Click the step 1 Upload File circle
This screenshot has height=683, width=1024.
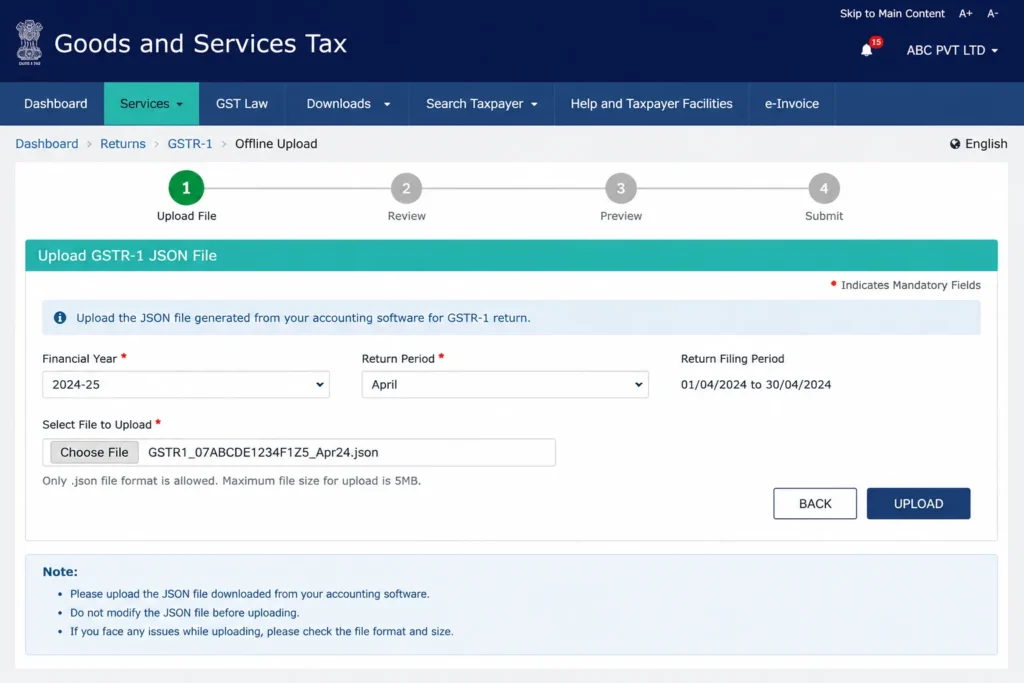click(x=186, y=188)
